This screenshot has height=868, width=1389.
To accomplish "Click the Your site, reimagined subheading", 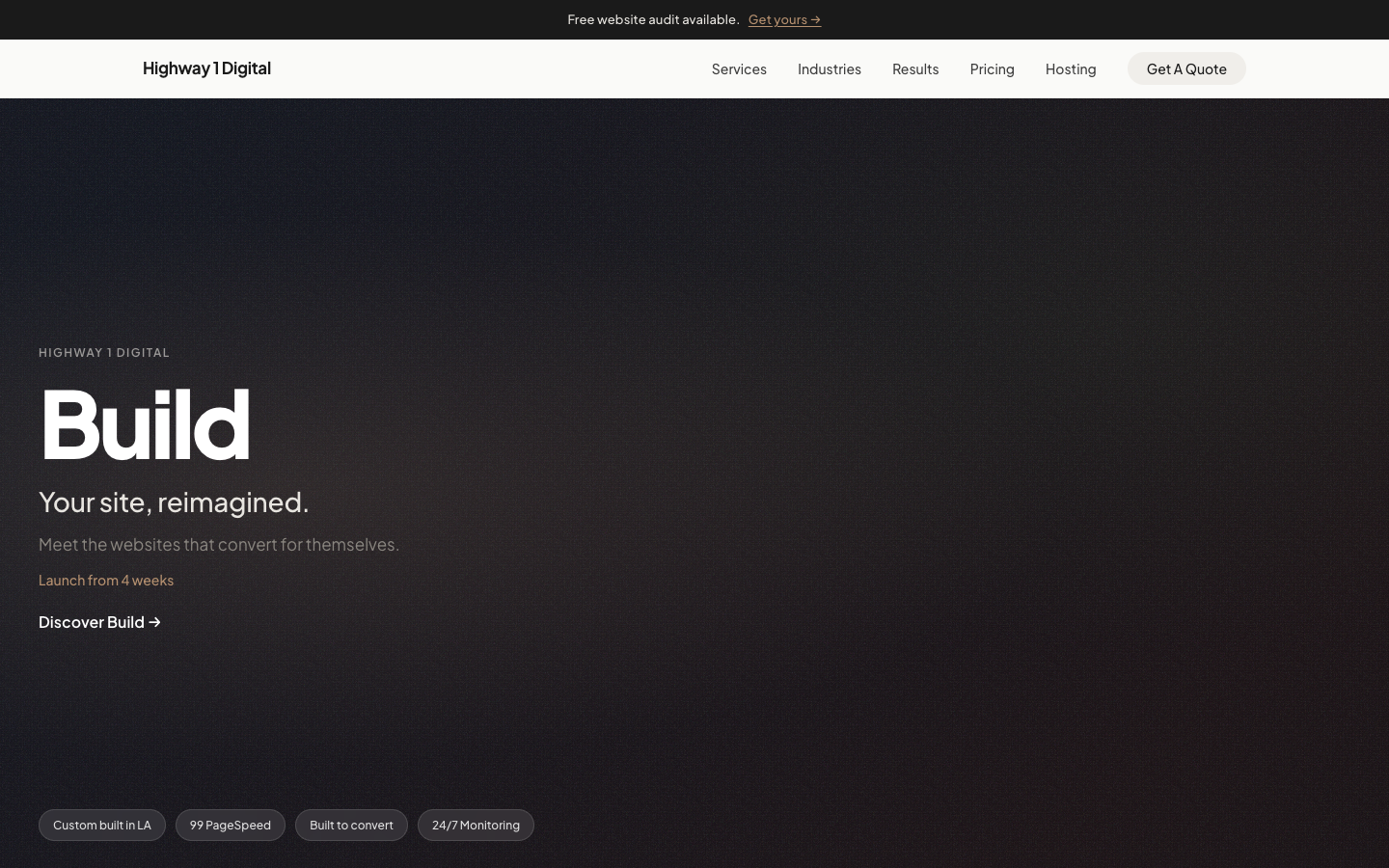I will coord(174,502).
